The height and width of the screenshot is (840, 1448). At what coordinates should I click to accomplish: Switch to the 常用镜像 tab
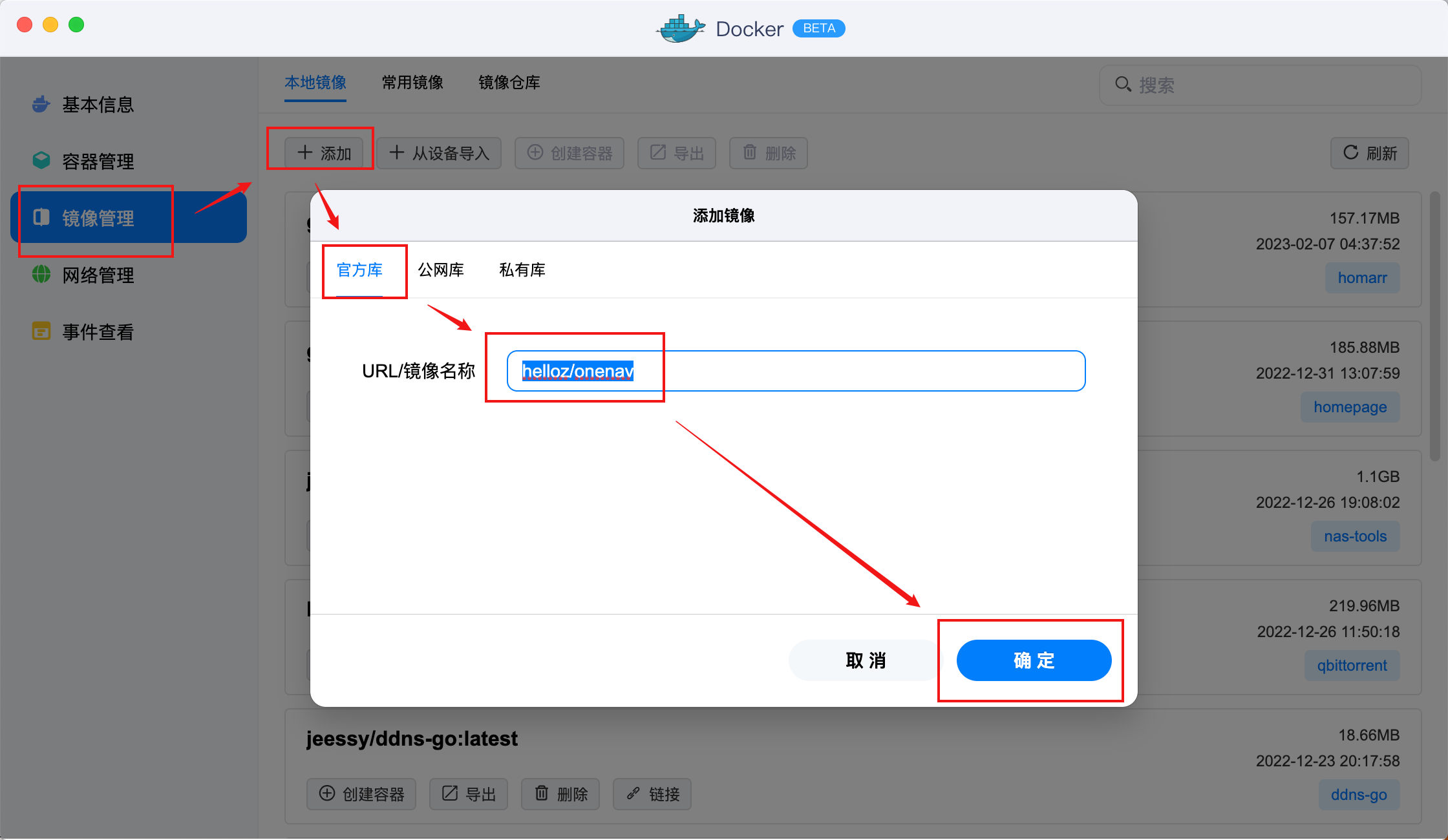coord(412,83)
